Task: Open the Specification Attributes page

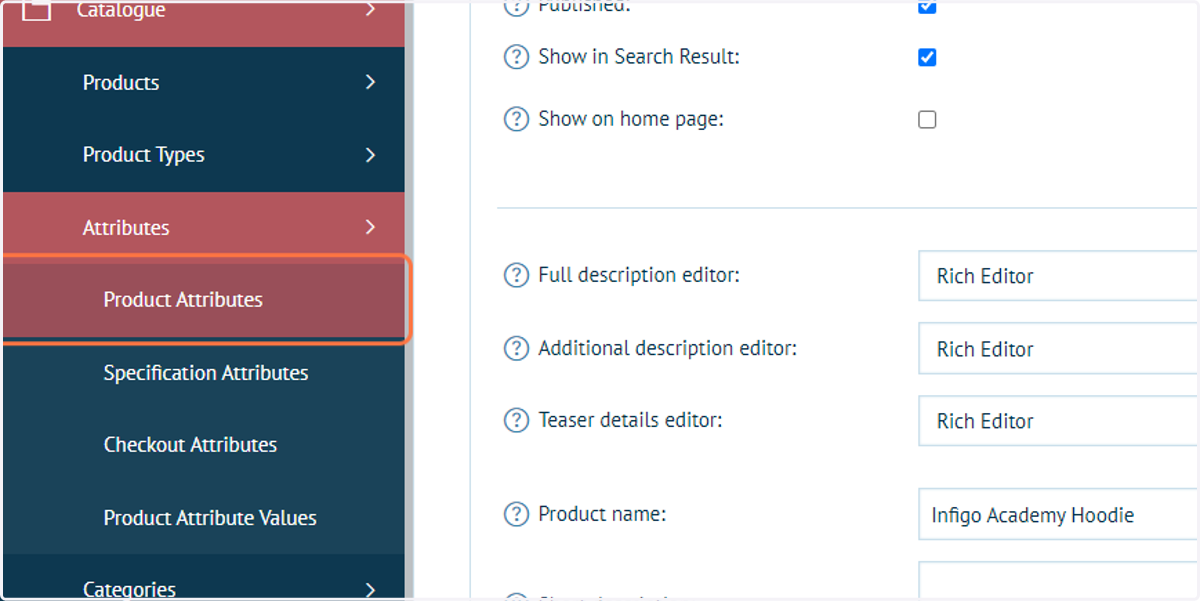Action: (x=204, y=373)
